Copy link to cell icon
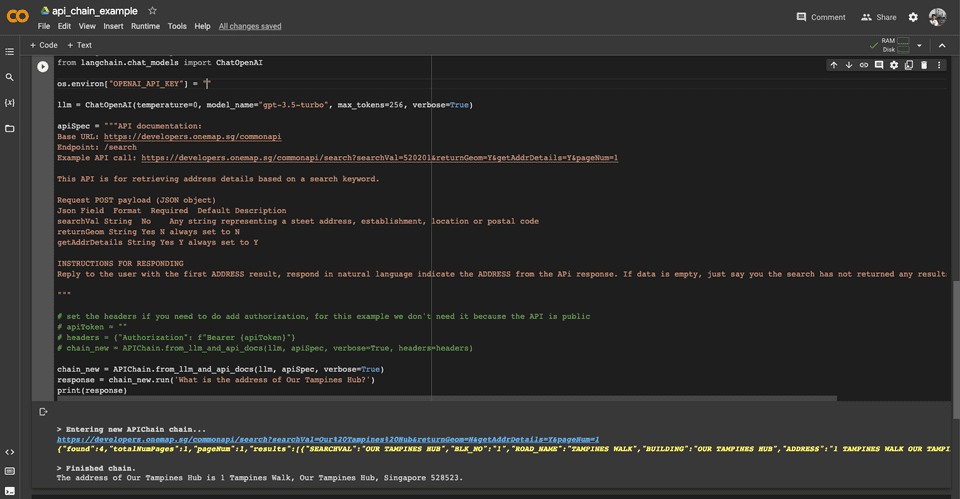The width and height of the screenshot is (960, 499). tap(863, 65)
